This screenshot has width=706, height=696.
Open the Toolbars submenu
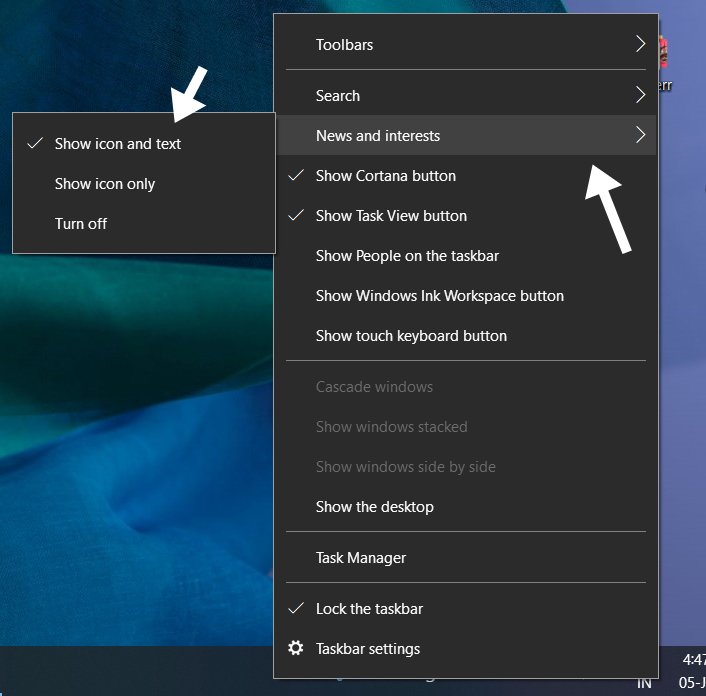466,45
